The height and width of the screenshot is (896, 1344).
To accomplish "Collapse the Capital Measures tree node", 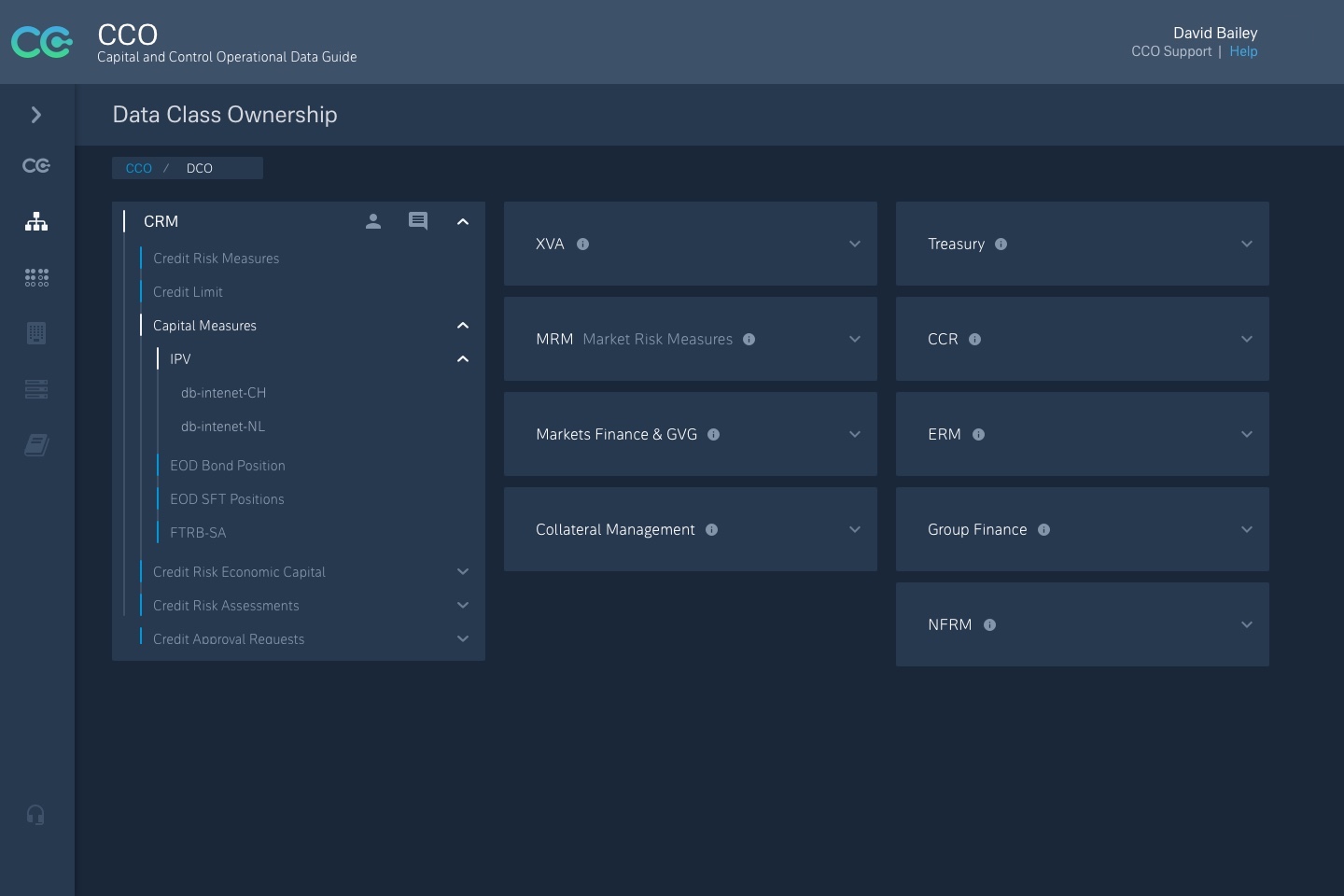I will tap(463, 326).
